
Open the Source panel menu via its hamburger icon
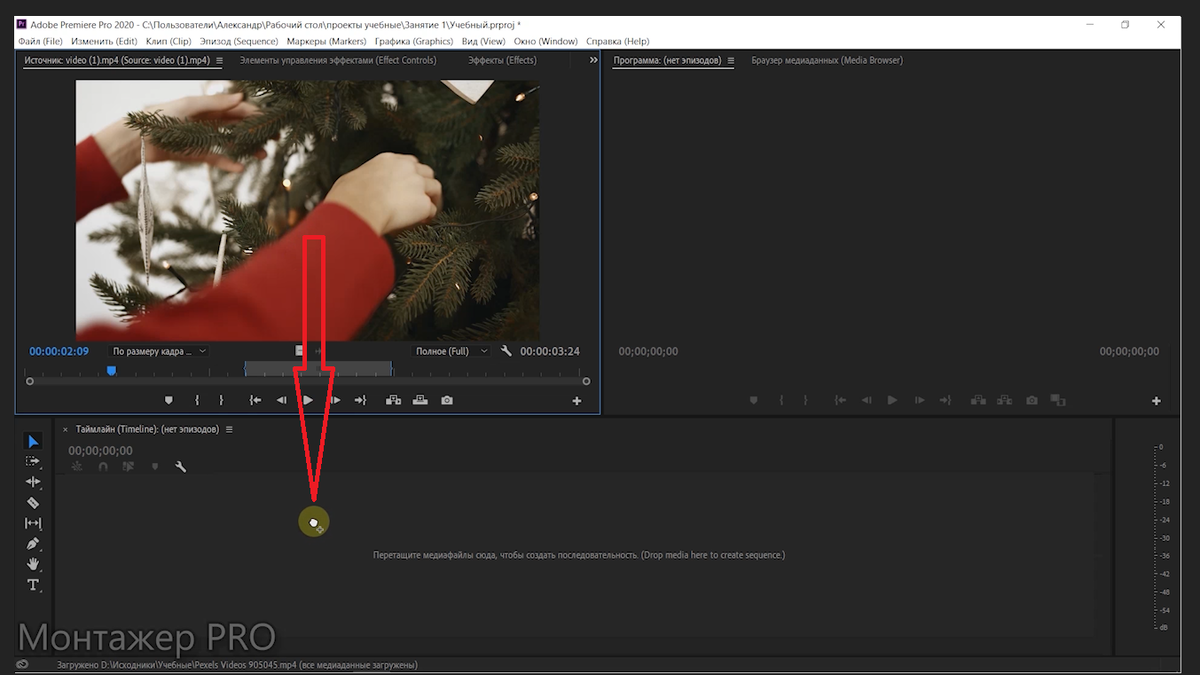[x=218, y=60]
